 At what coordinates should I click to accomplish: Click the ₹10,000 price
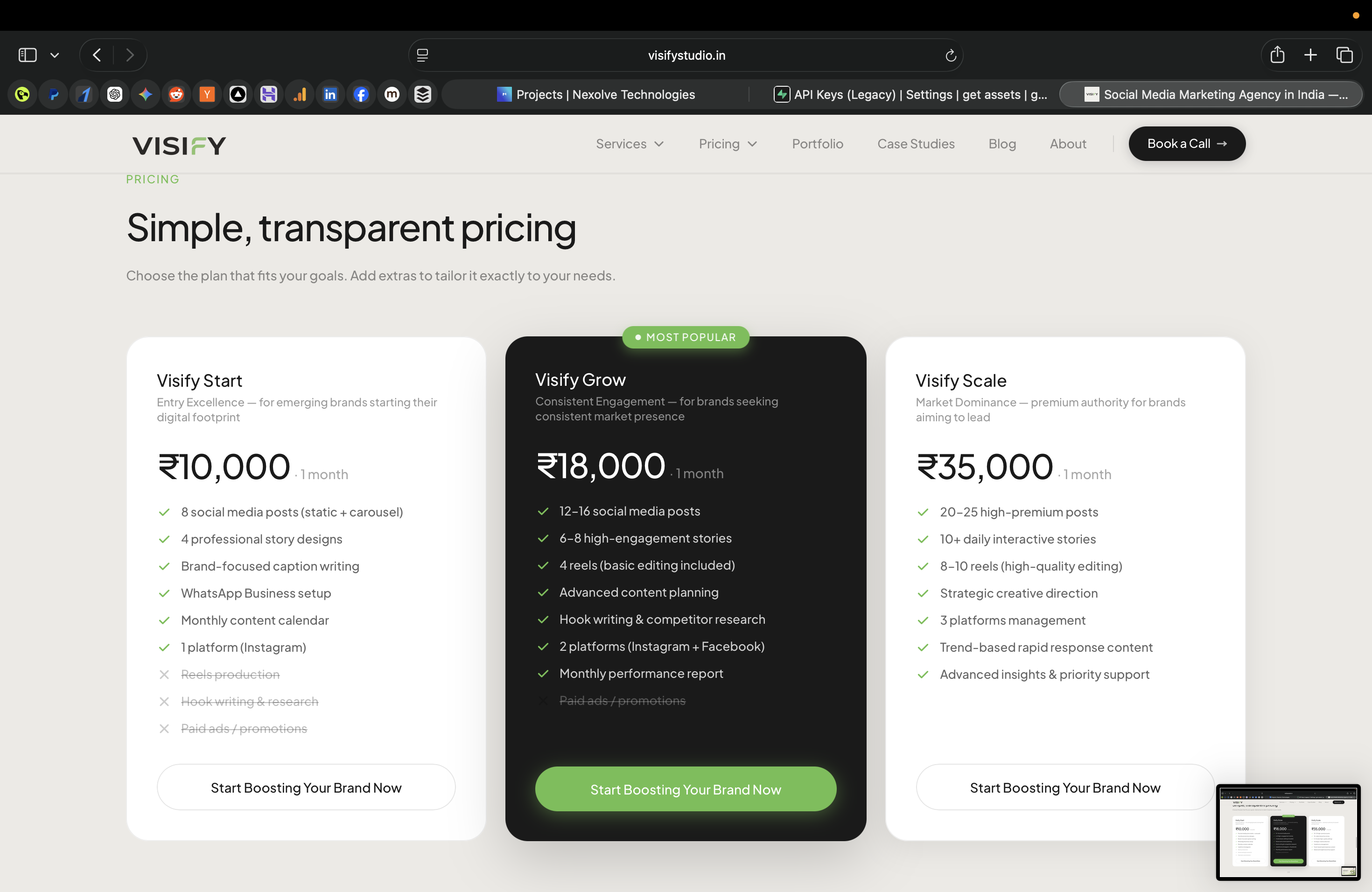pyautogui.click(x=224, y=466)
